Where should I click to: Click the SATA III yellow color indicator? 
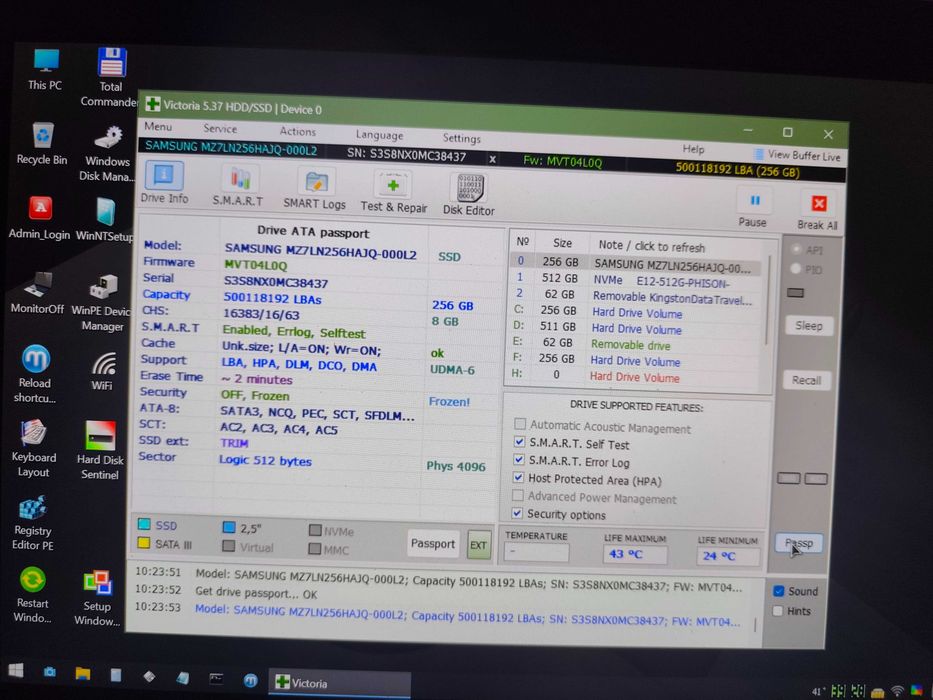pos(143,542)
